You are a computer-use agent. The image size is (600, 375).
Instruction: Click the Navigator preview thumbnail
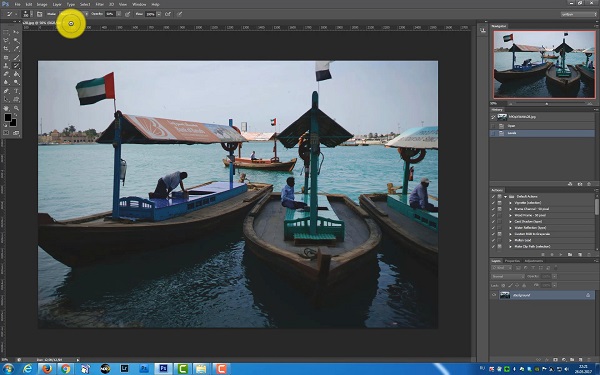click(x=544, y=65)
